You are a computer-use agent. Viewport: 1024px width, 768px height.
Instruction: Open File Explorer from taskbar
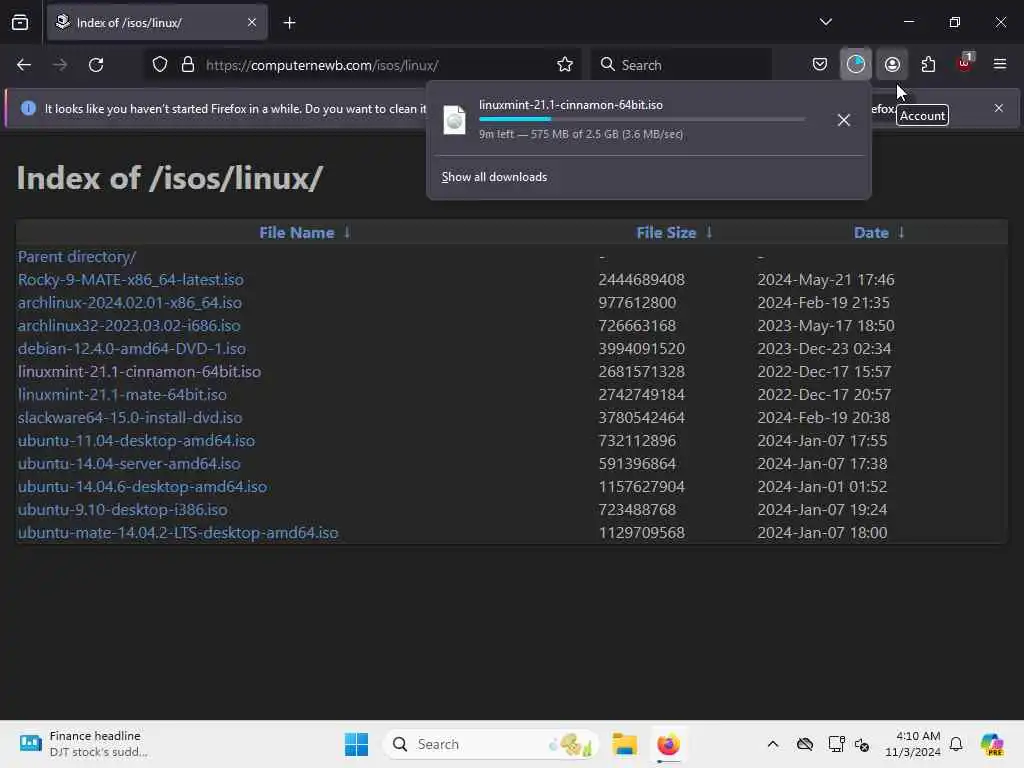tap(624, 744)
